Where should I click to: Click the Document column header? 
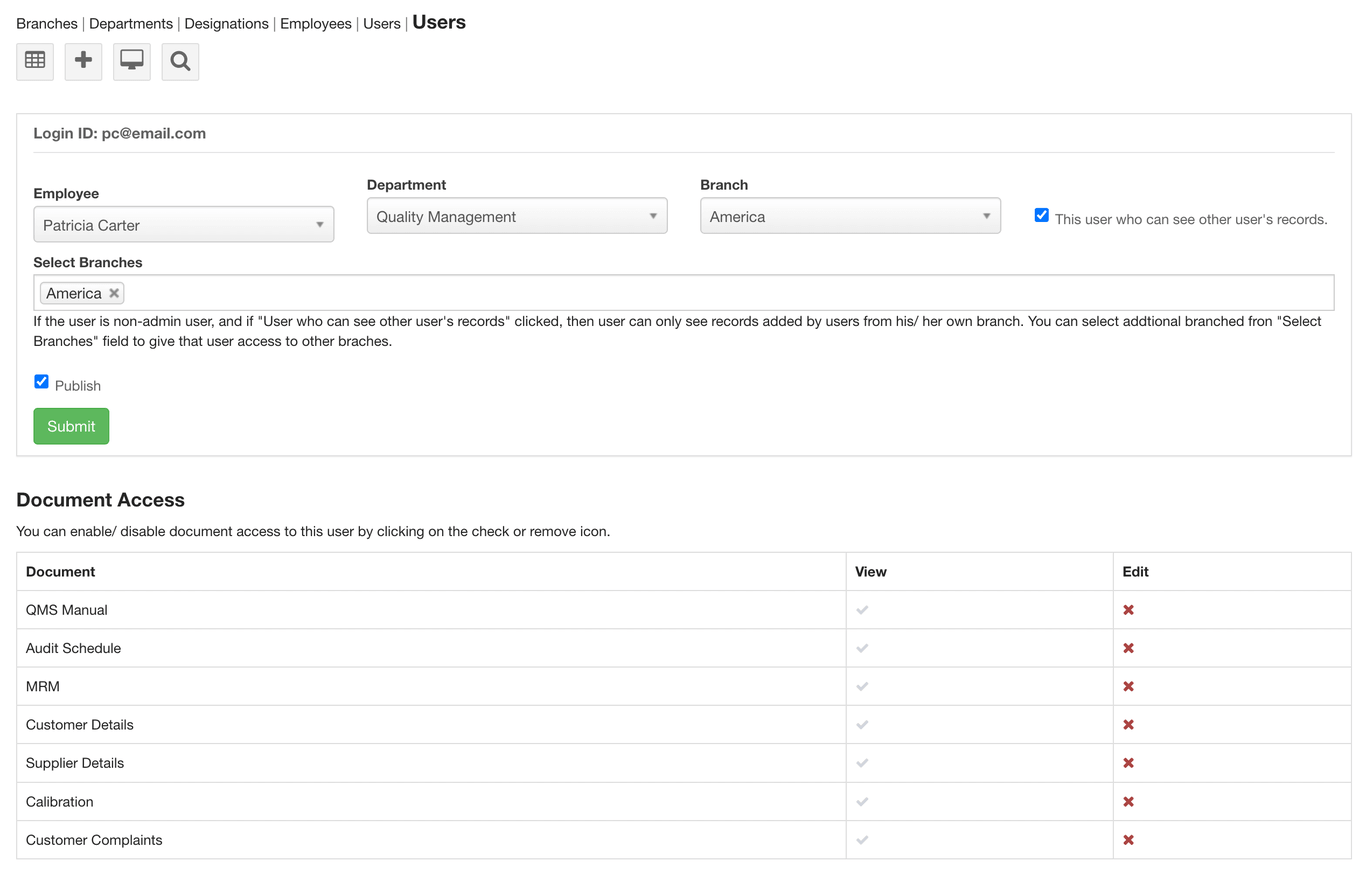(x=60, y=572)
